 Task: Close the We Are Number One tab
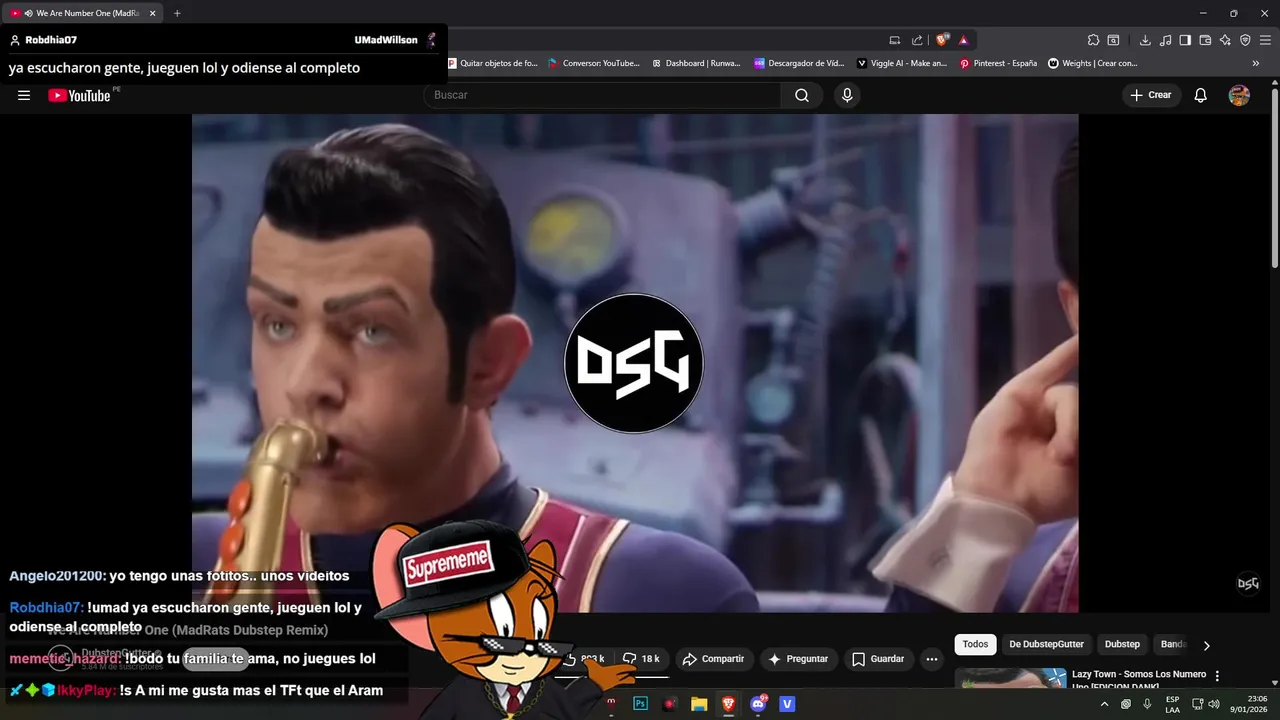pos(152,13)
